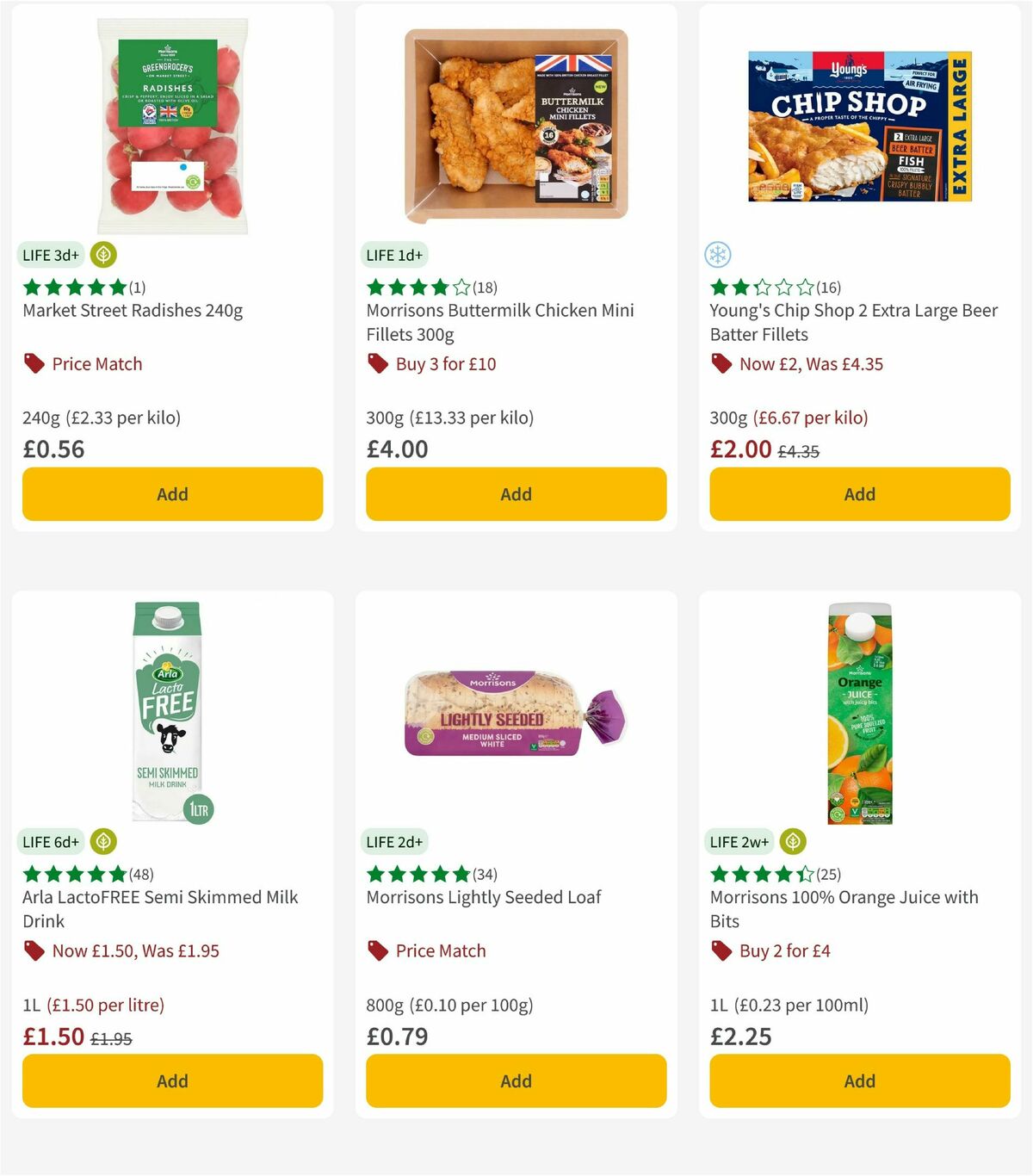Viewport: 1033px width, 1176px height.
Task: Click the £1.95 strikethrough price on Arla milk
Action: 113,1037
